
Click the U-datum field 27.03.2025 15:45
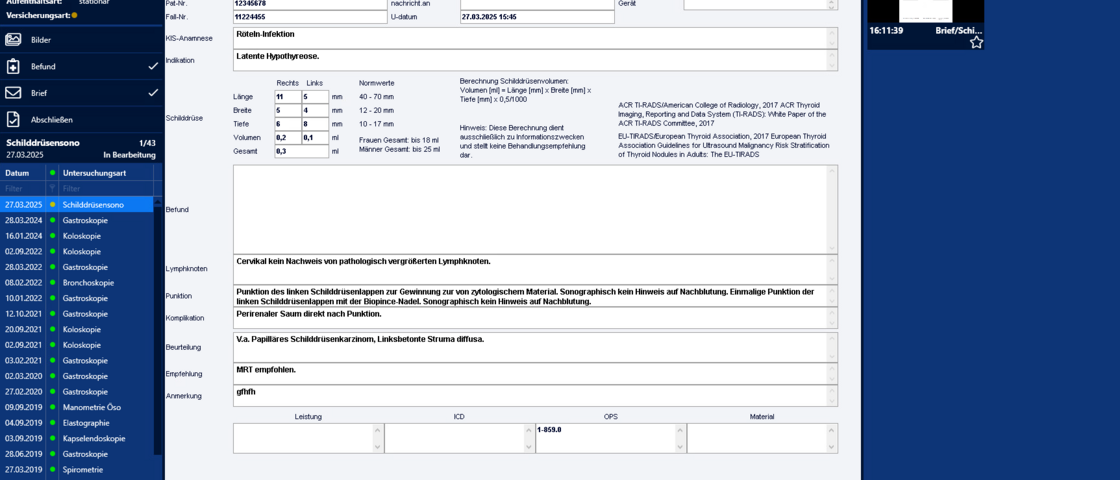pos(536,17)
